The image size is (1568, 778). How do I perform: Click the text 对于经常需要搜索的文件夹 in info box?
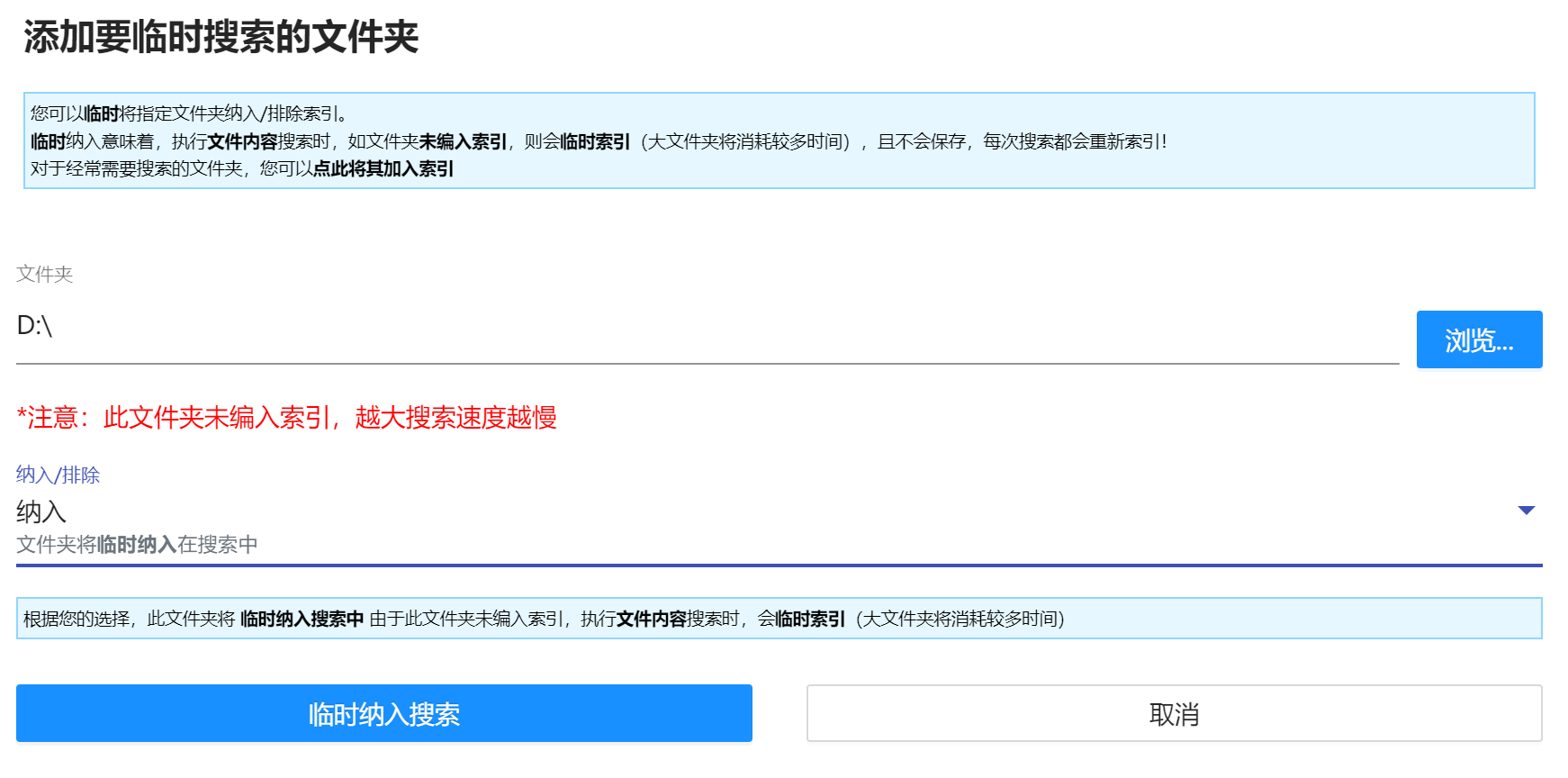pyautogui.click(x=137, y=168)
